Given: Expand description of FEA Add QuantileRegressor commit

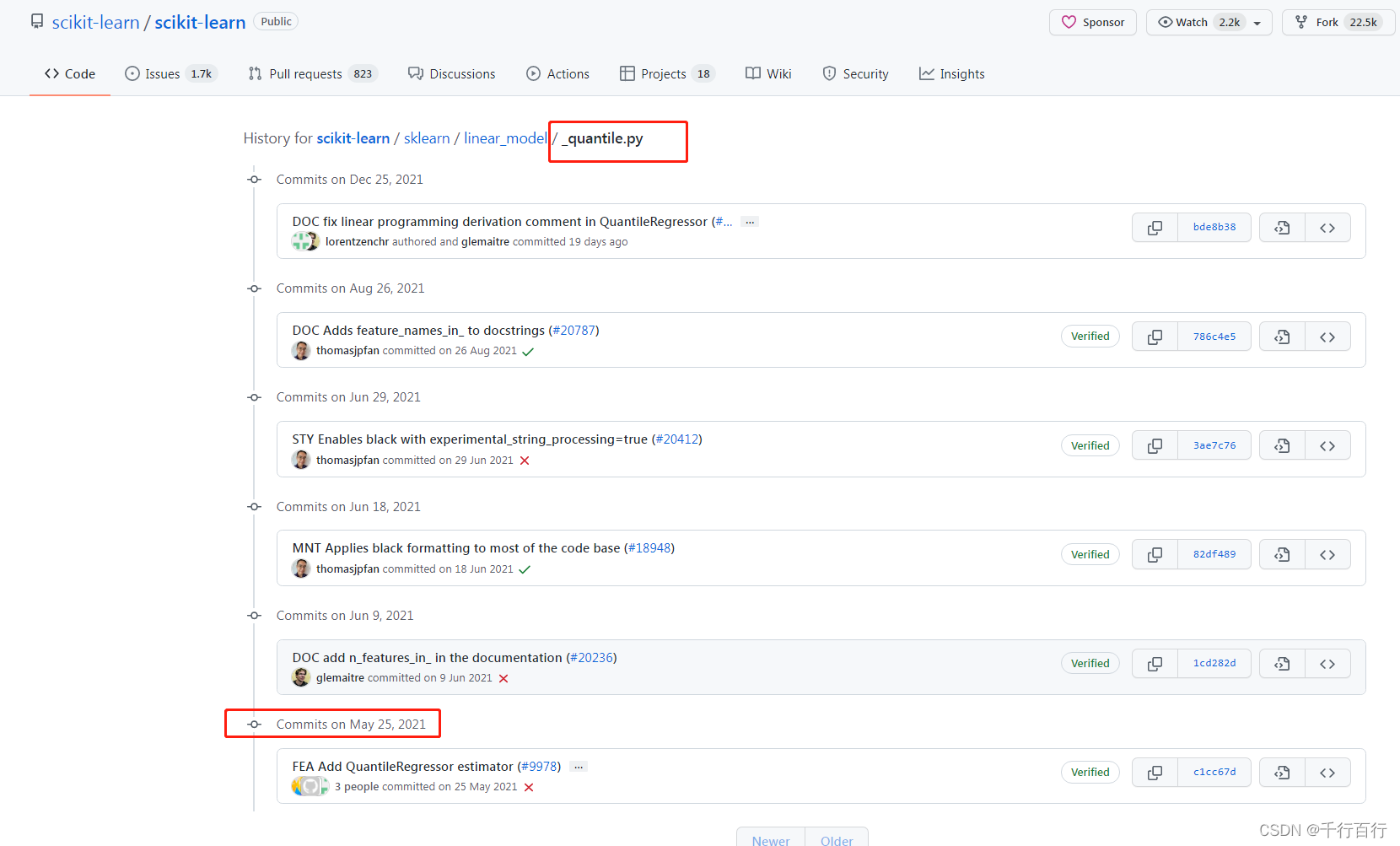Looking at the screenshot, I should coord(579,766).
